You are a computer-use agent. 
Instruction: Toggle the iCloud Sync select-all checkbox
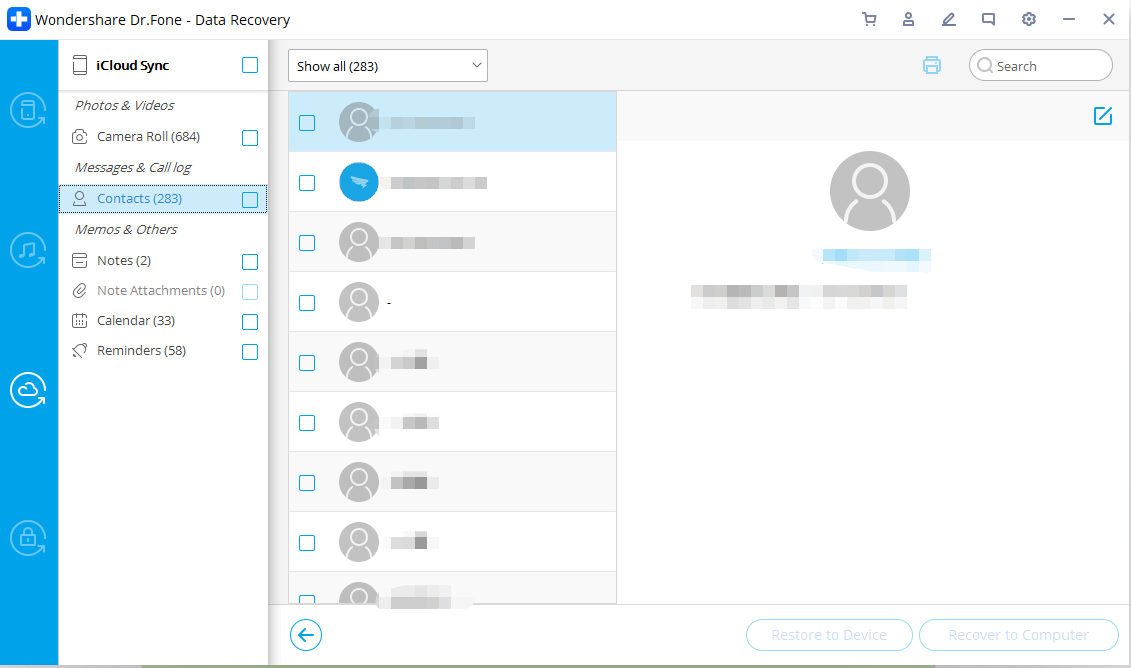coord(250,65)
